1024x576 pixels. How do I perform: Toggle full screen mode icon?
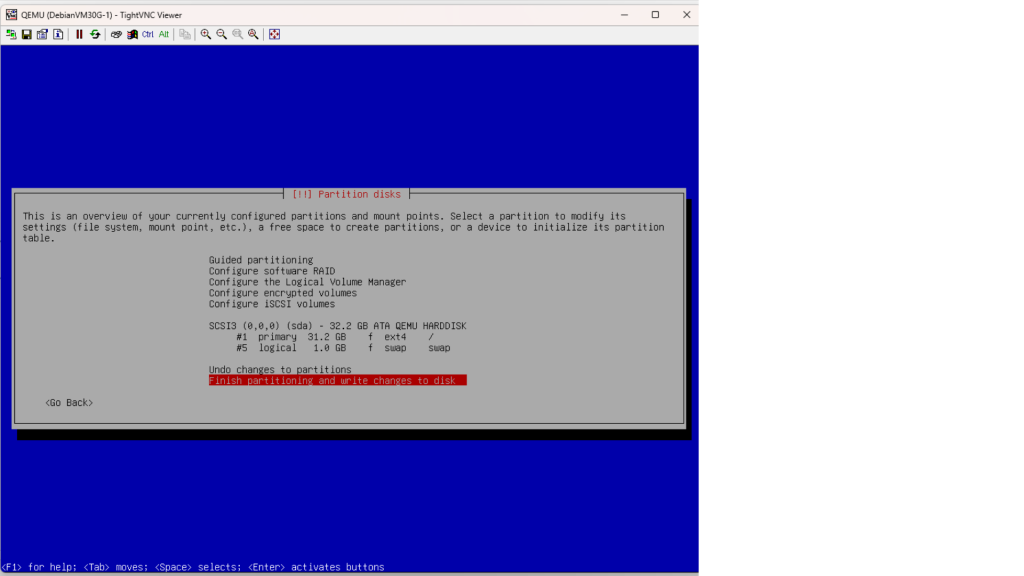(x=275, y=34)
